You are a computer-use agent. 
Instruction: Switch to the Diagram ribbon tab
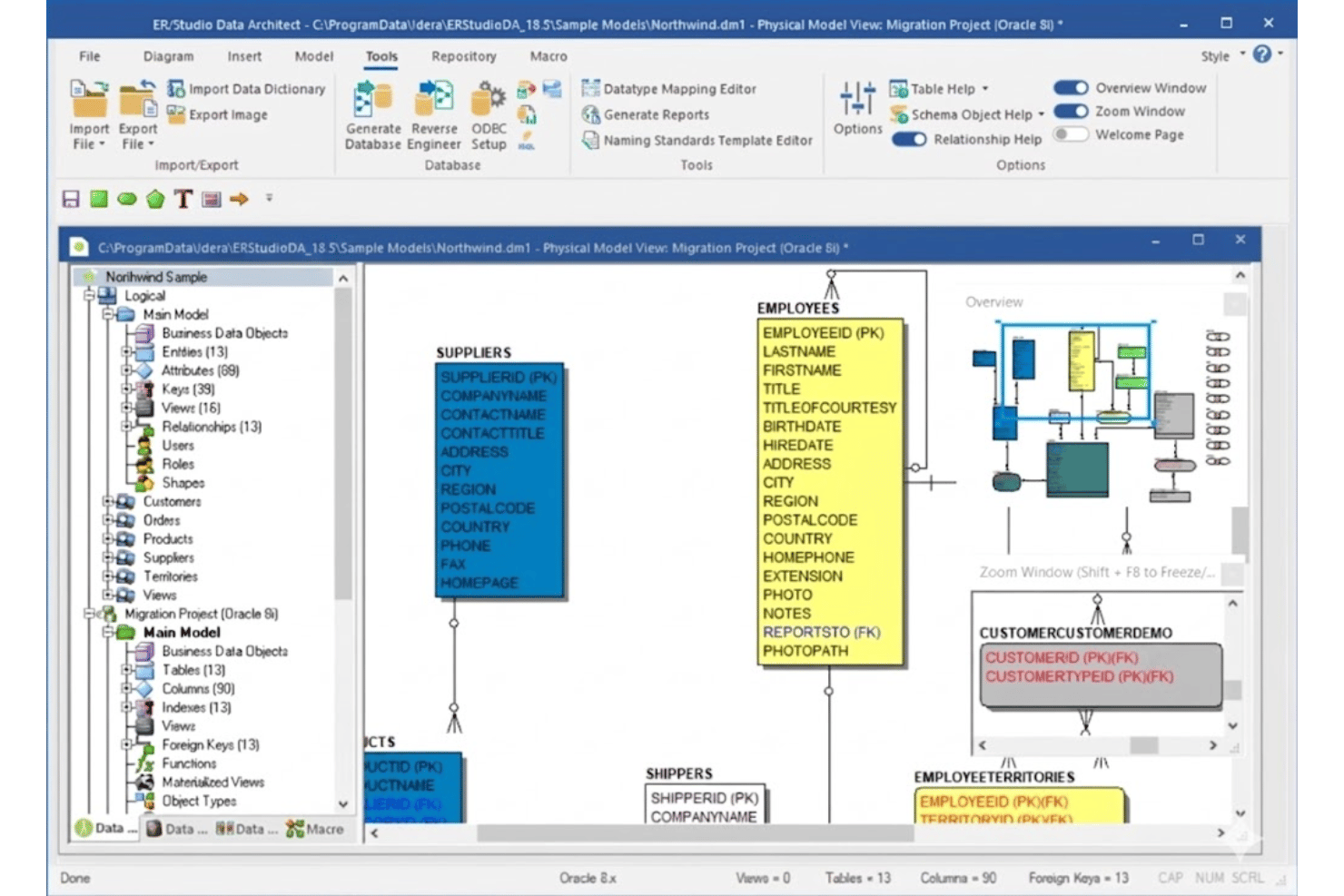tap(168, 56)
